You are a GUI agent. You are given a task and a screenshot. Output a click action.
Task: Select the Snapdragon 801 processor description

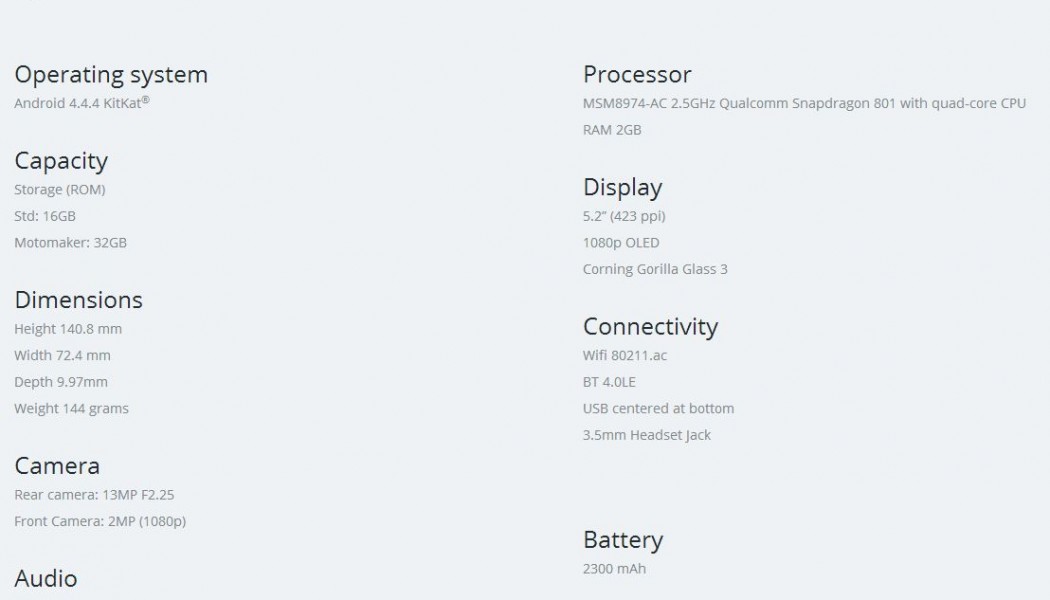click(x=804, y=104)
